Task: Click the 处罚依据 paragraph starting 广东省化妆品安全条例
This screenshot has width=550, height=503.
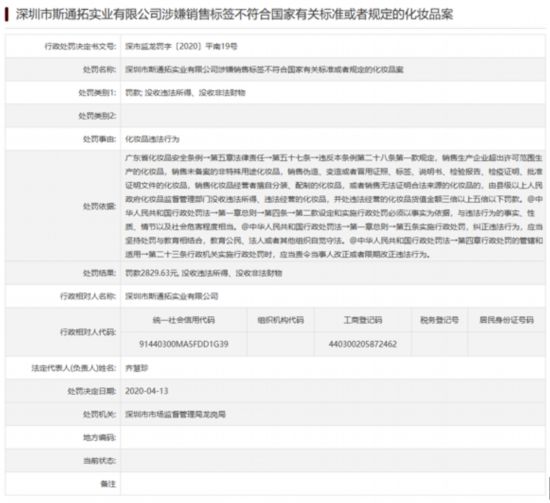Action: (x=334, y=206)
